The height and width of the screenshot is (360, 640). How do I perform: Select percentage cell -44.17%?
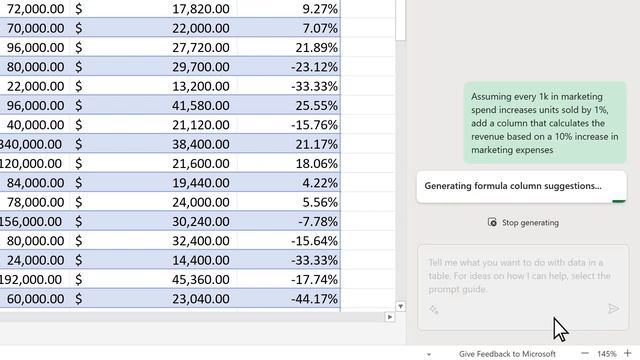(289, 299)
